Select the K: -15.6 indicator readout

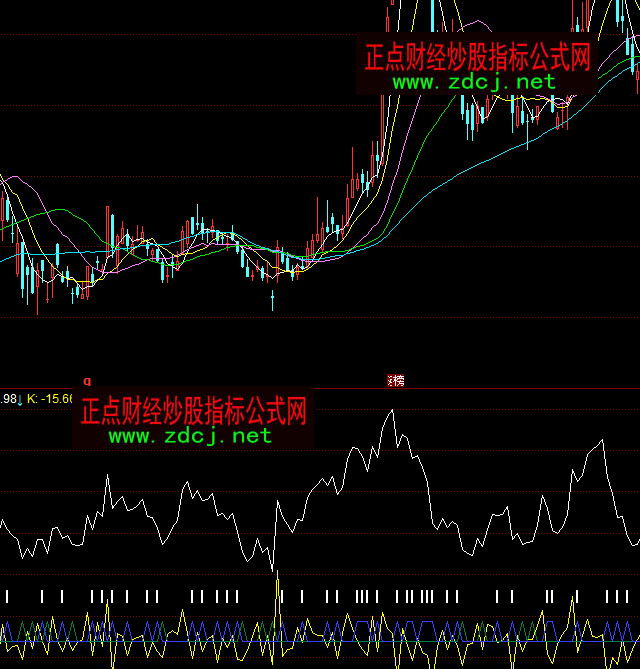[x=50, y=399]
